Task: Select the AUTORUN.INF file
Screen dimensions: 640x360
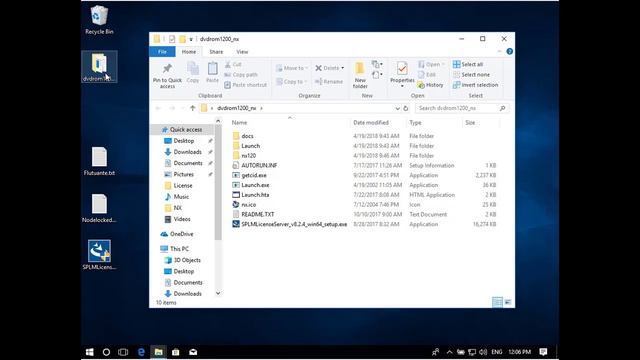Action: point(259,165)
